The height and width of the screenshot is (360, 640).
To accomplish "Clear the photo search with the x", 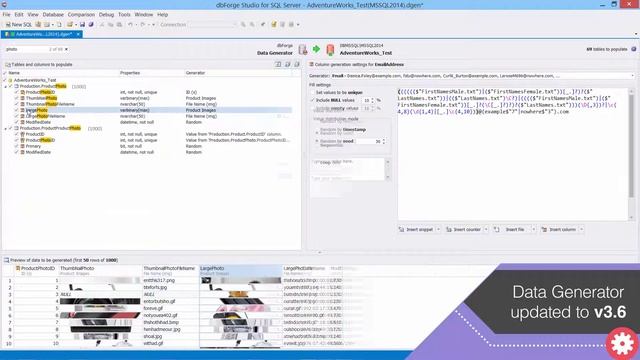I will [x=67, y=49].
